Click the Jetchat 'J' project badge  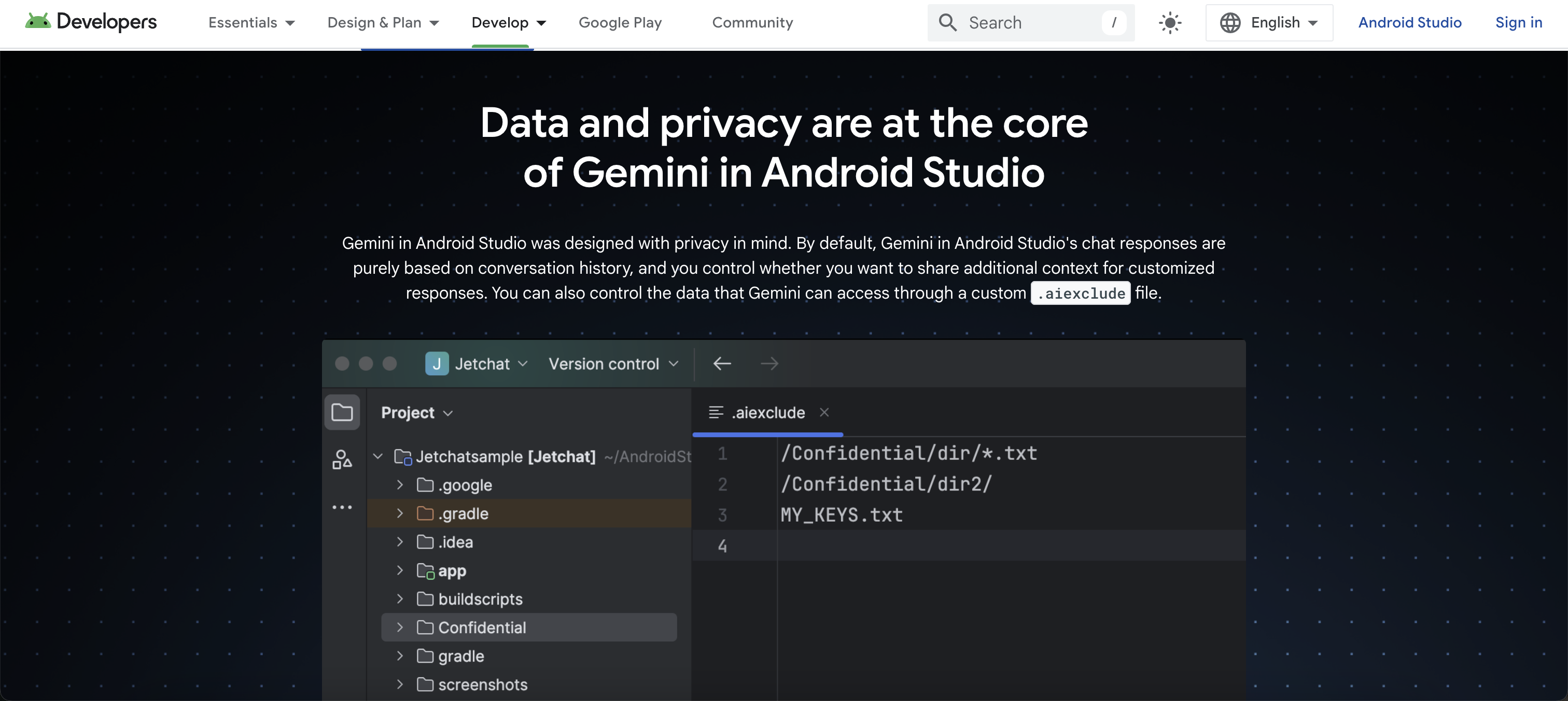tap(437, 364)
